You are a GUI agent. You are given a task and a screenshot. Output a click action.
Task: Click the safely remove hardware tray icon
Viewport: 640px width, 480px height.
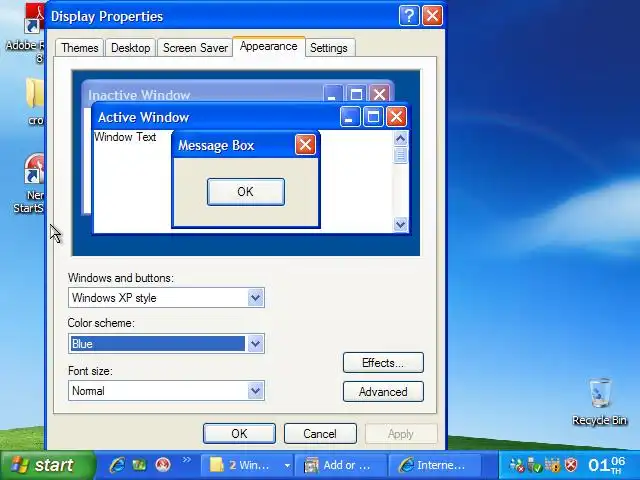[534, 465]
